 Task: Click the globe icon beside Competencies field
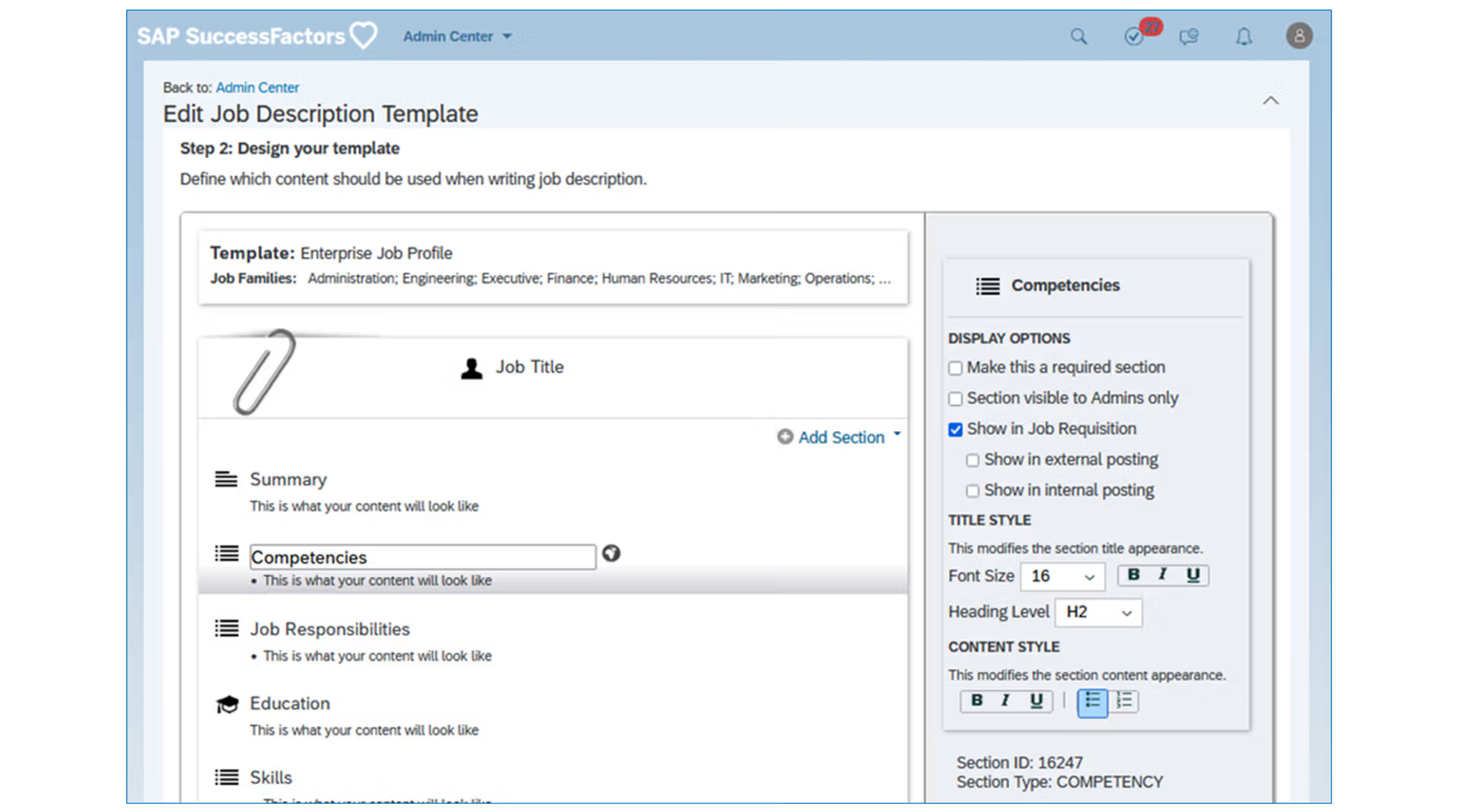611,553
